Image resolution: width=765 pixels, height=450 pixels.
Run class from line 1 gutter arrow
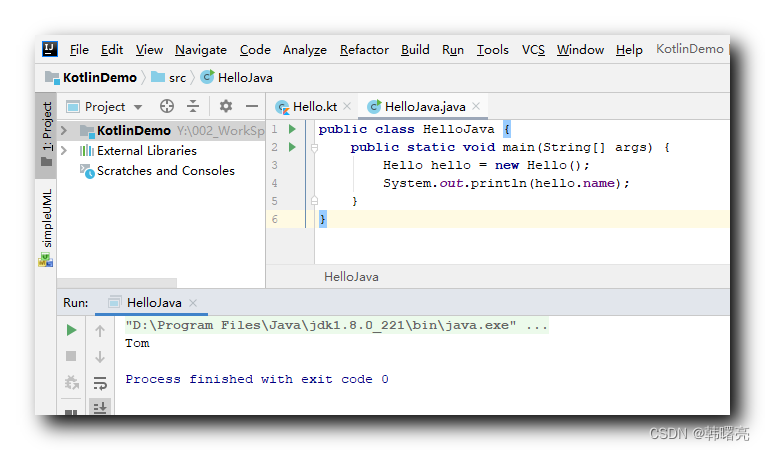pos(292,129)
